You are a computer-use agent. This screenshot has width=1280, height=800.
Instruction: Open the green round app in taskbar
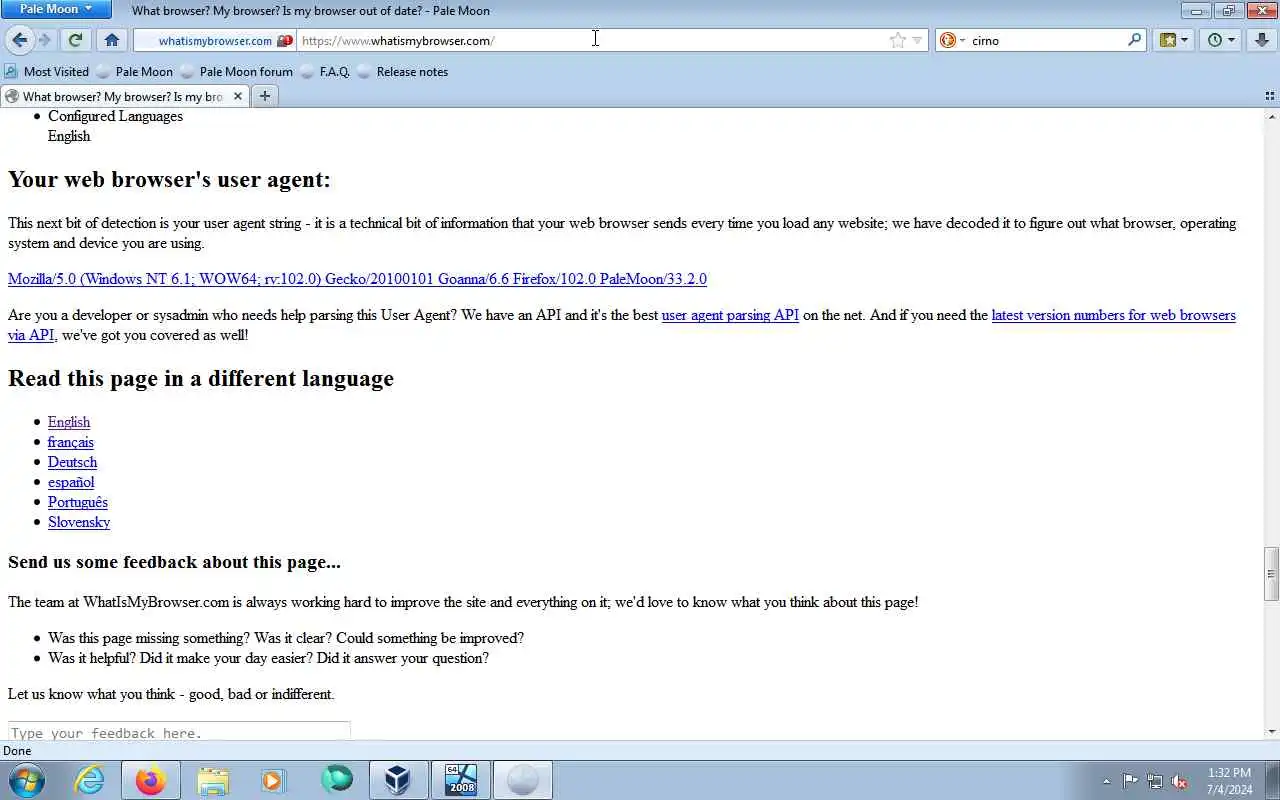pyautogui.click(x=337, y=780)
